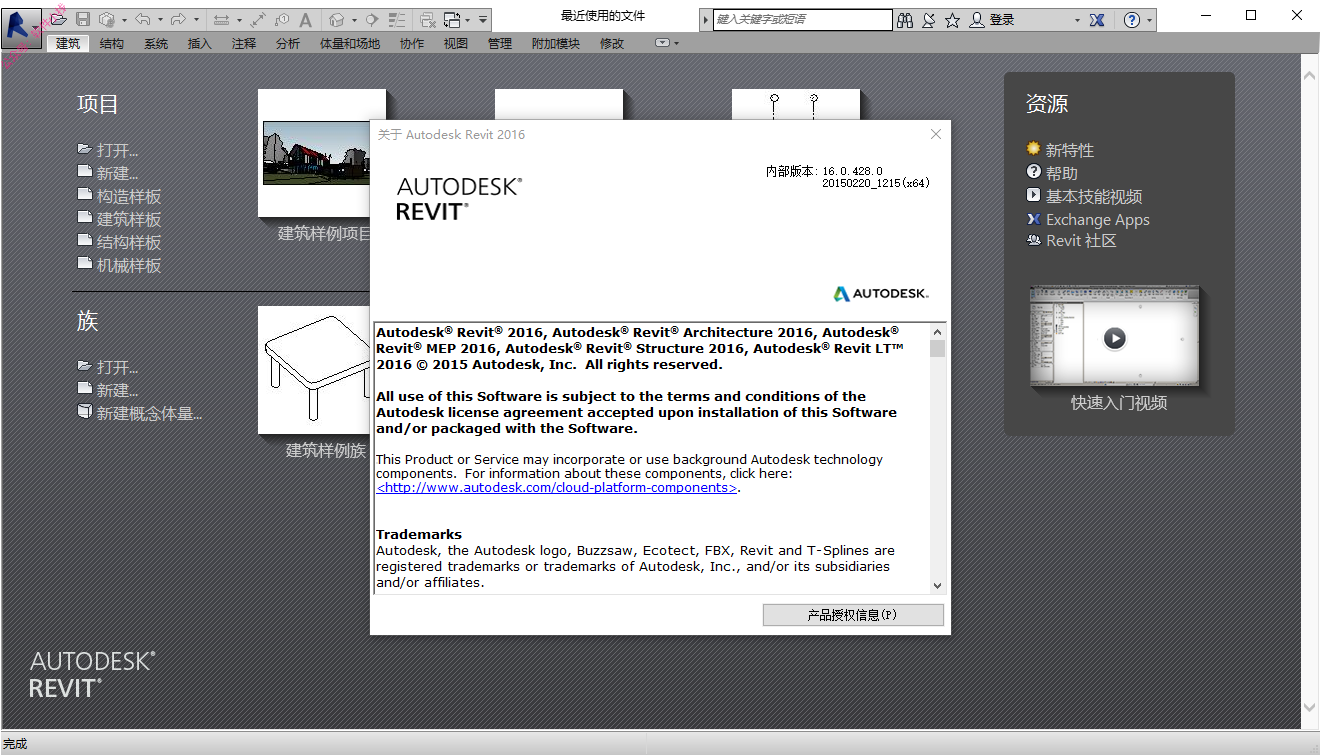Click 产品授权信息(P) button in About dialog
This screenshot has width=1321, height=756.
point(853,615)
